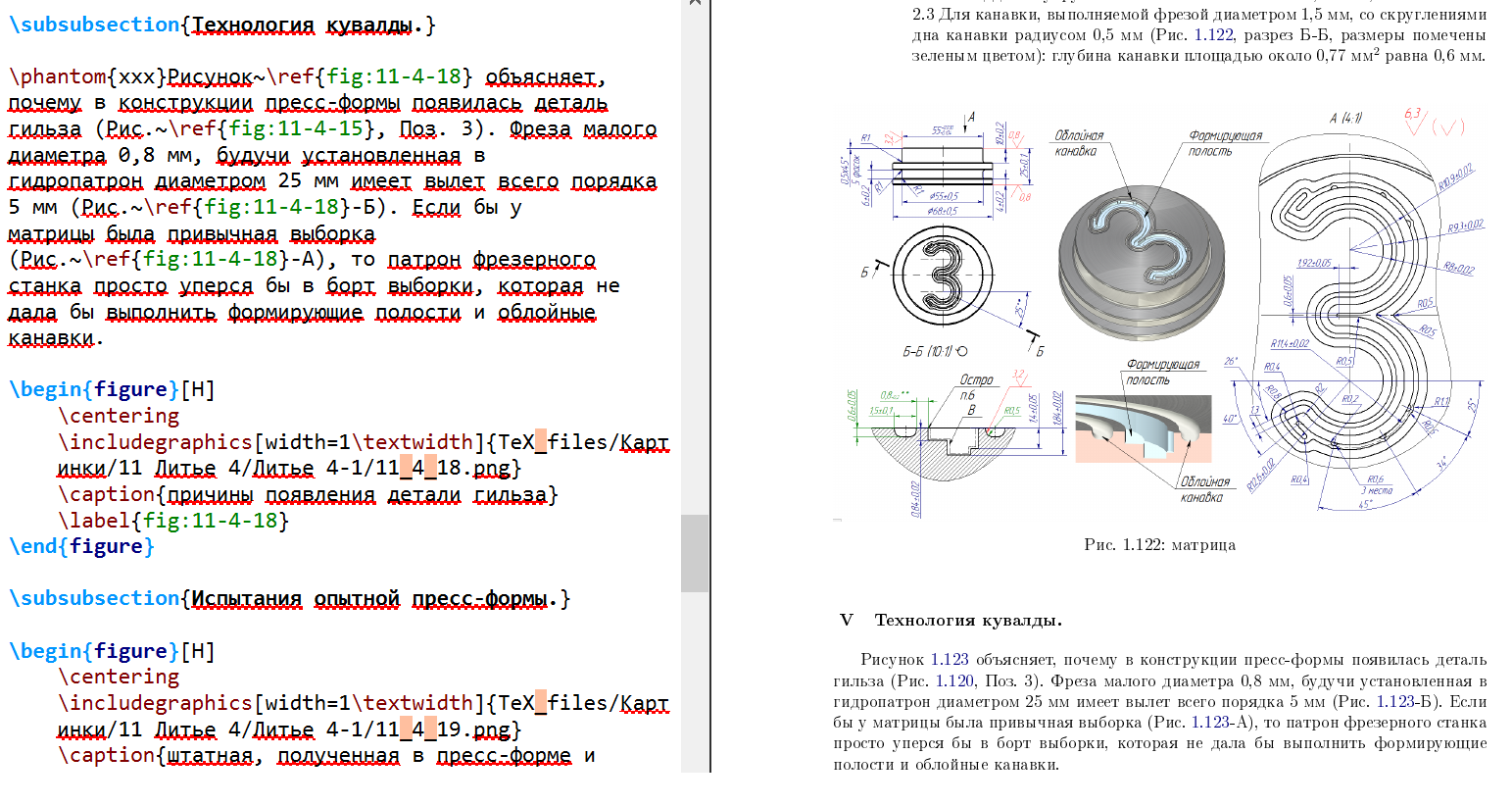Place cursor in \subsubsection{Испытания опытной пресс-формы.} line
The width and height of the screenshot is (1512, 805).
289,599
